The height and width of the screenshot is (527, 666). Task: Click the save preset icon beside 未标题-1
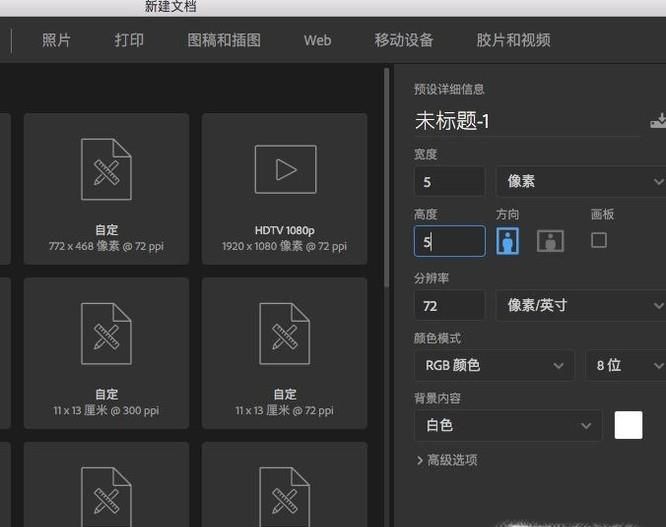[657, 121]
